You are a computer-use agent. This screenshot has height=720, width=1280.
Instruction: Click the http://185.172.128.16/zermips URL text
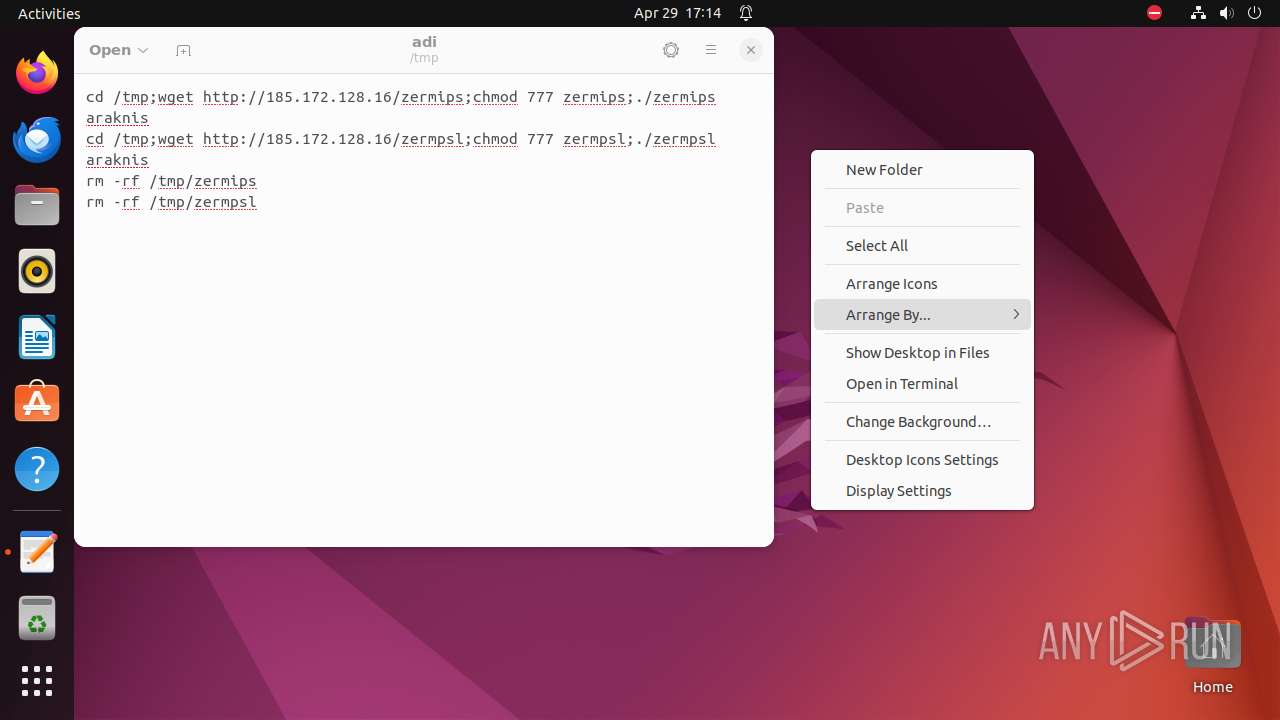pos(333,97)
